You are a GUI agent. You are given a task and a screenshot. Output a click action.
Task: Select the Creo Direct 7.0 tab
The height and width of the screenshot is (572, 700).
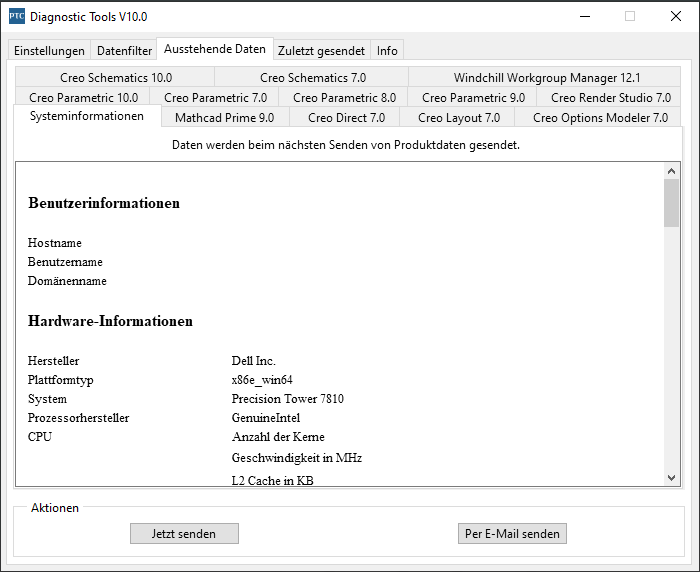coord(346,117)
